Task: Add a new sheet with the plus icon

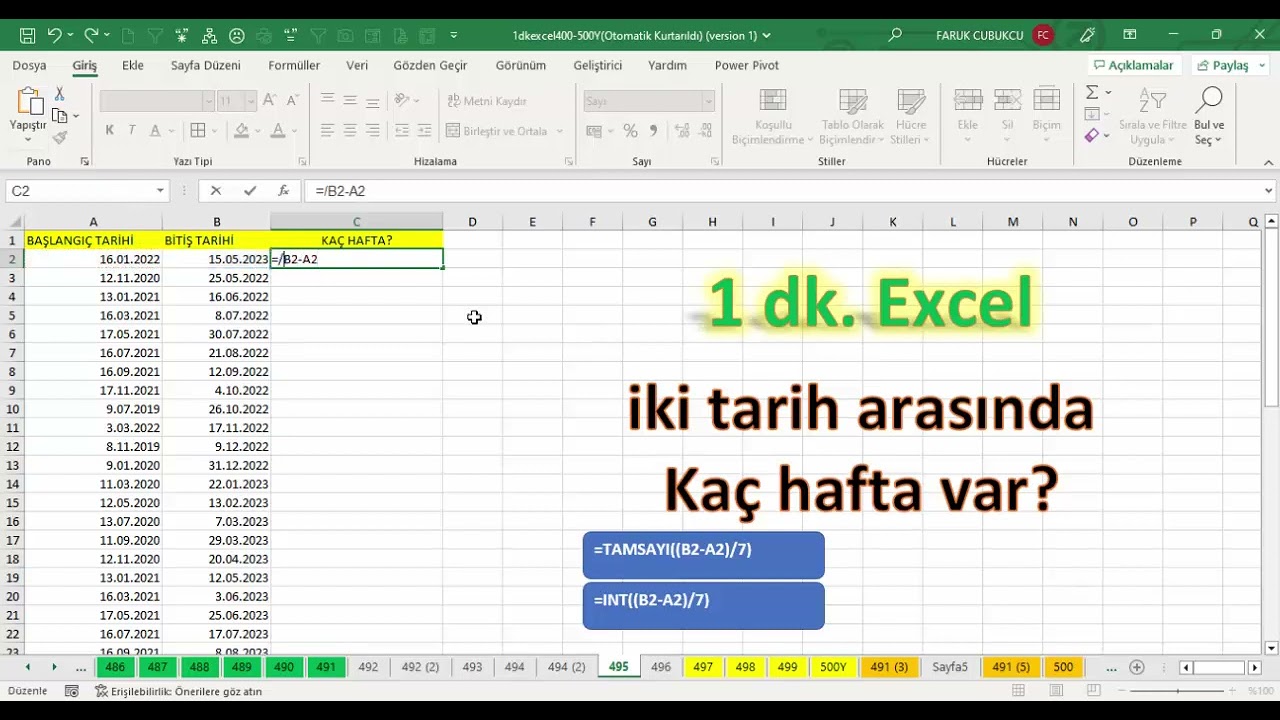Action: (x=1136, y=667)
